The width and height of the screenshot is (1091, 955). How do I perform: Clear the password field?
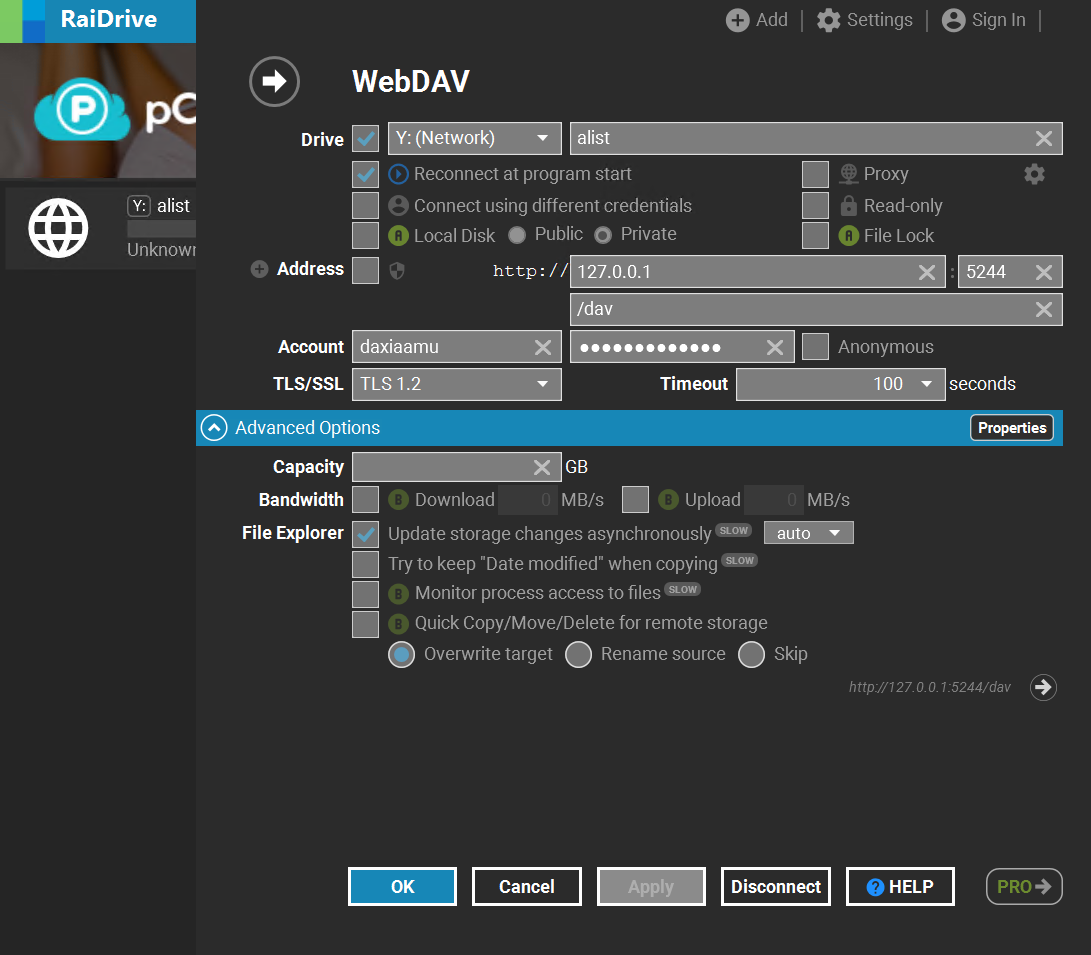(775, 347)
